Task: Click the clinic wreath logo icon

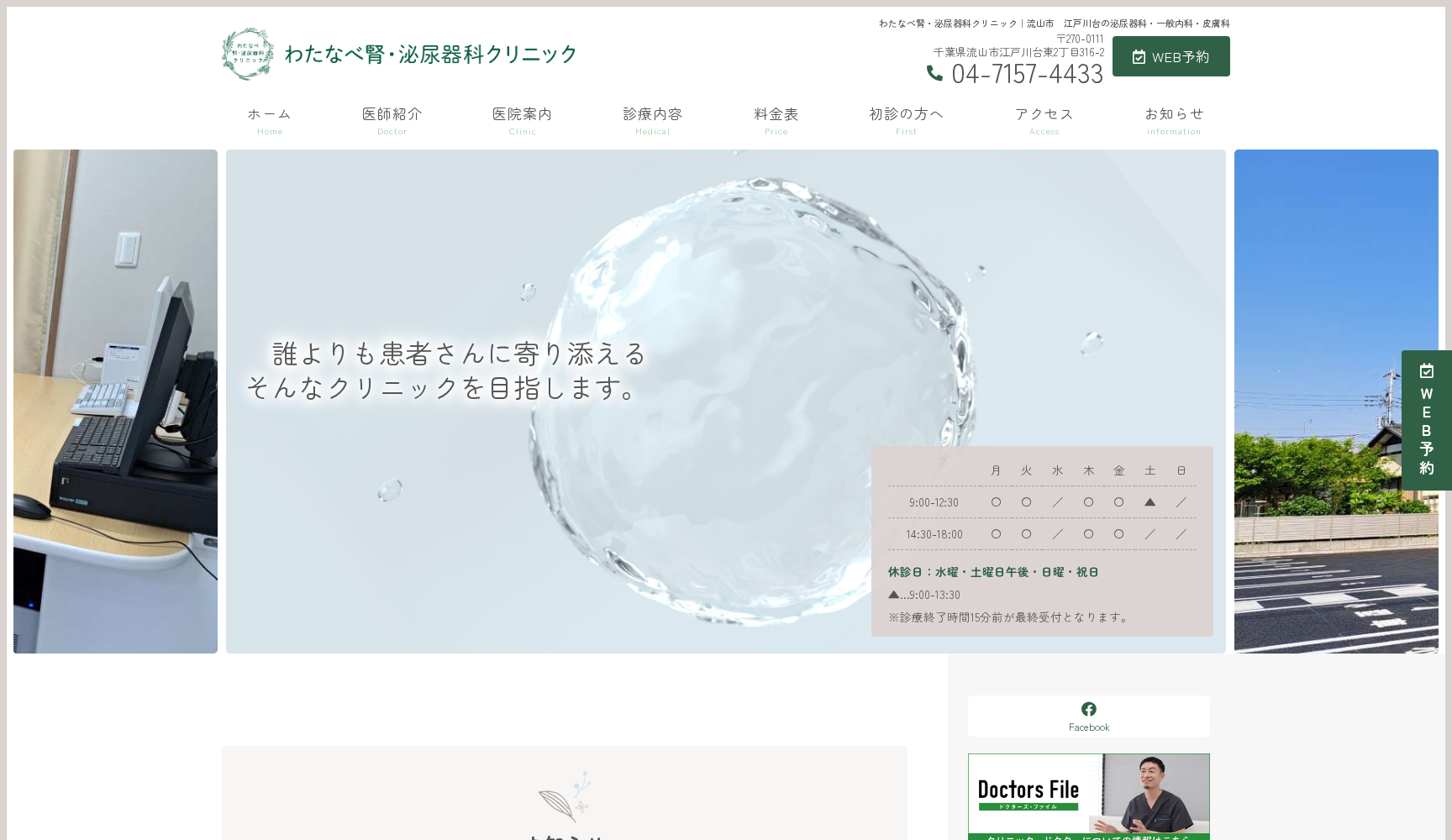Action: [247, 54]
